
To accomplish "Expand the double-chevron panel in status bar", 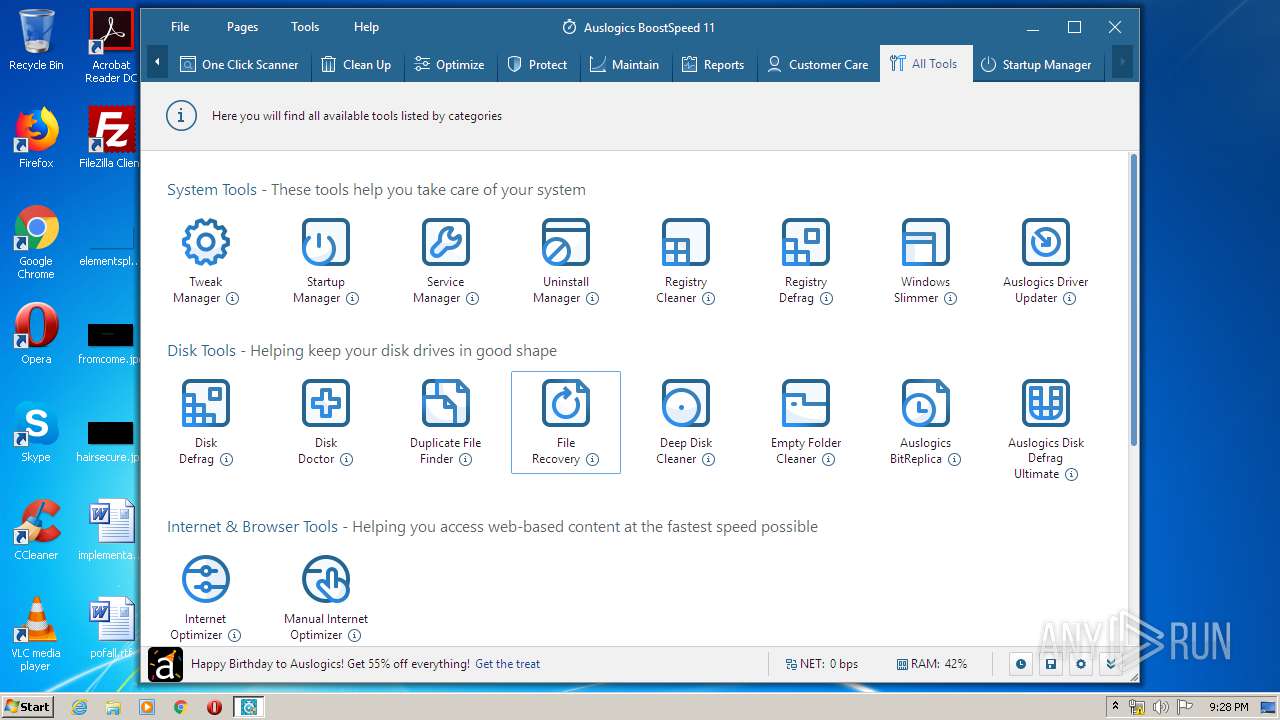I will (x=1110, y=664).
